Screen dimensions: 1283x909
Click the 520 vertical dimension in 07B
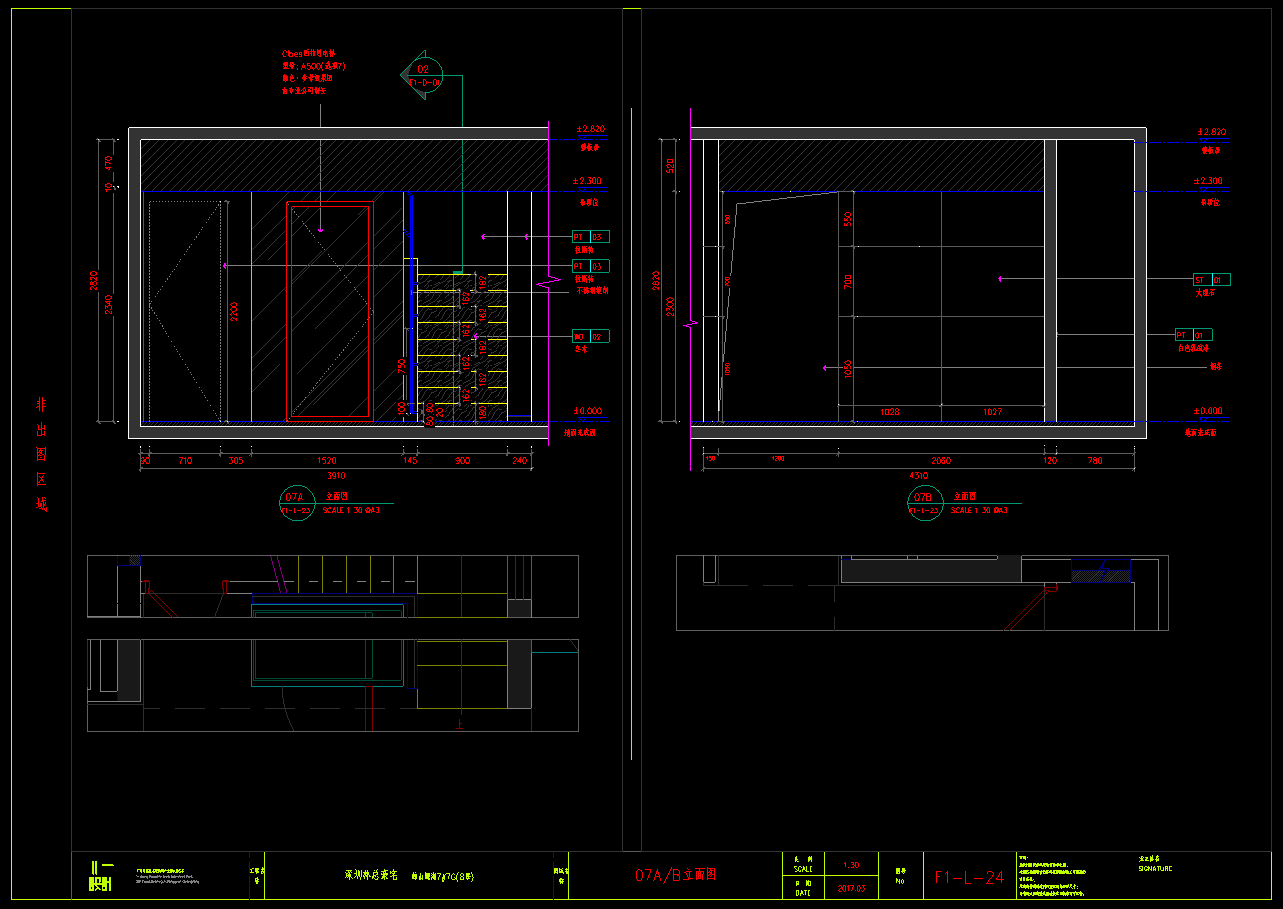[672, 164]
